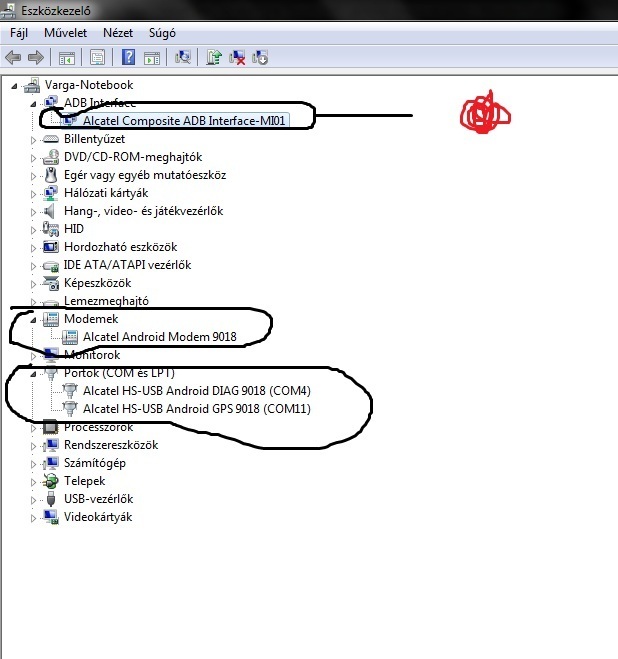Expand the DVD/CD-ROM-meghajtók branch arrow
Viewport: 618px width, 659px height.
click(x=33, y=158)
